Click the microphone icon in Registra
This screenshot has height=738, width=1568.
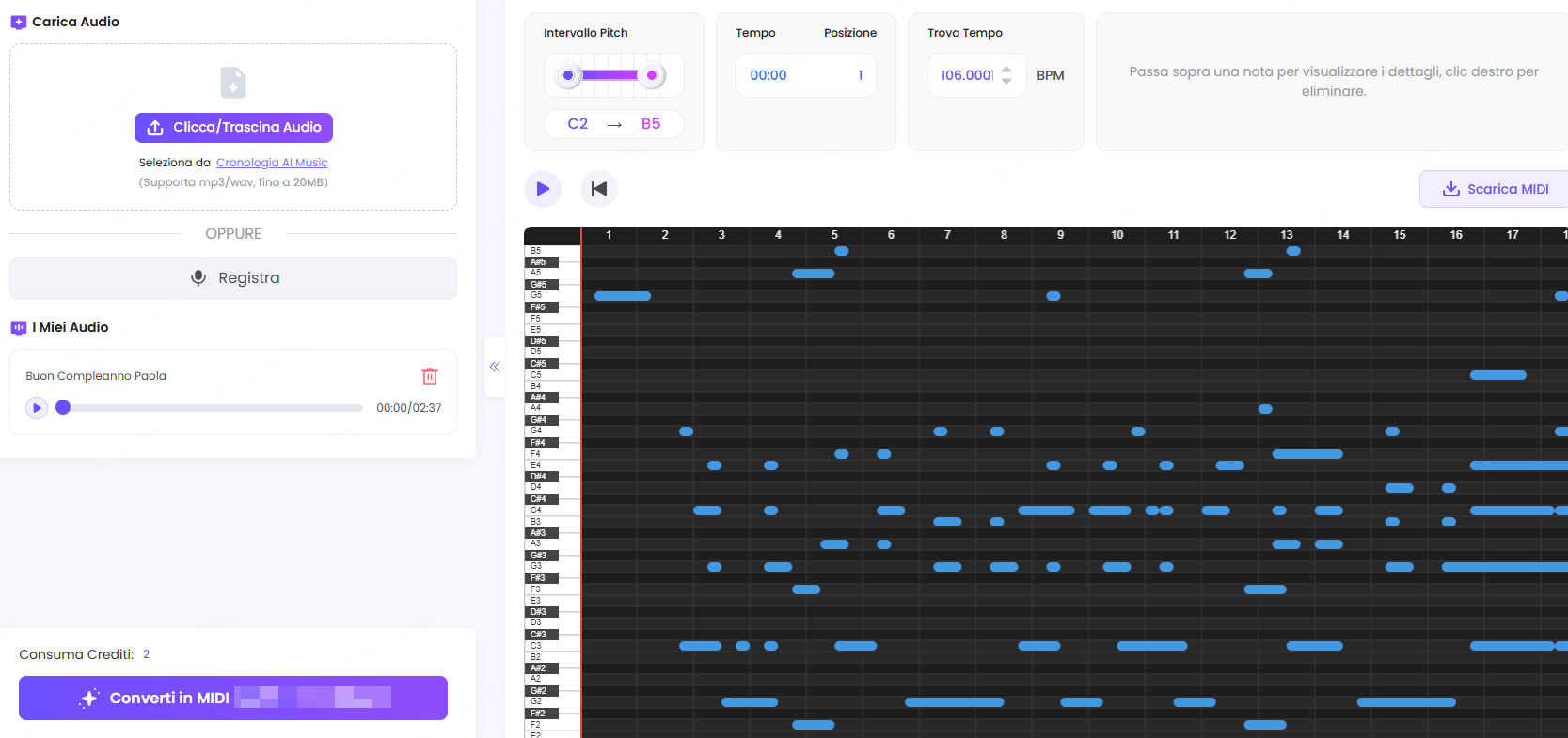click(198, 278)
